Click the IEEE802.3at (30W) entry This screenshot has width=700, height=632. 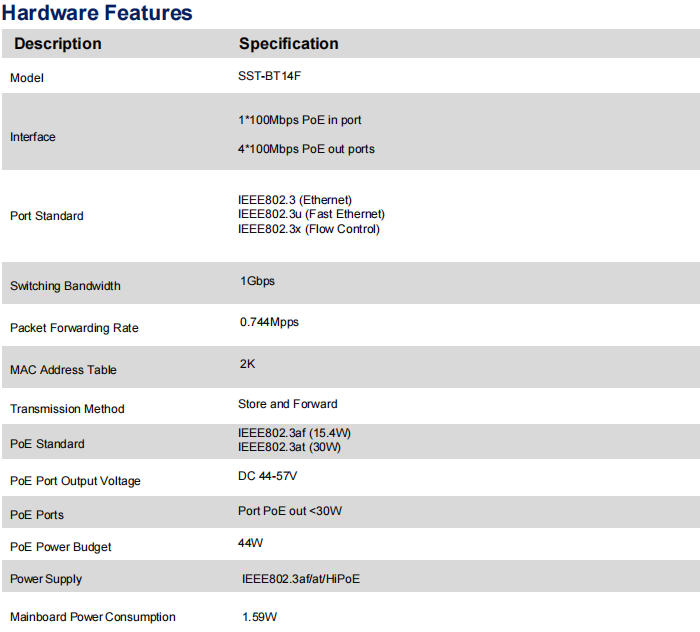pos(289,446)
